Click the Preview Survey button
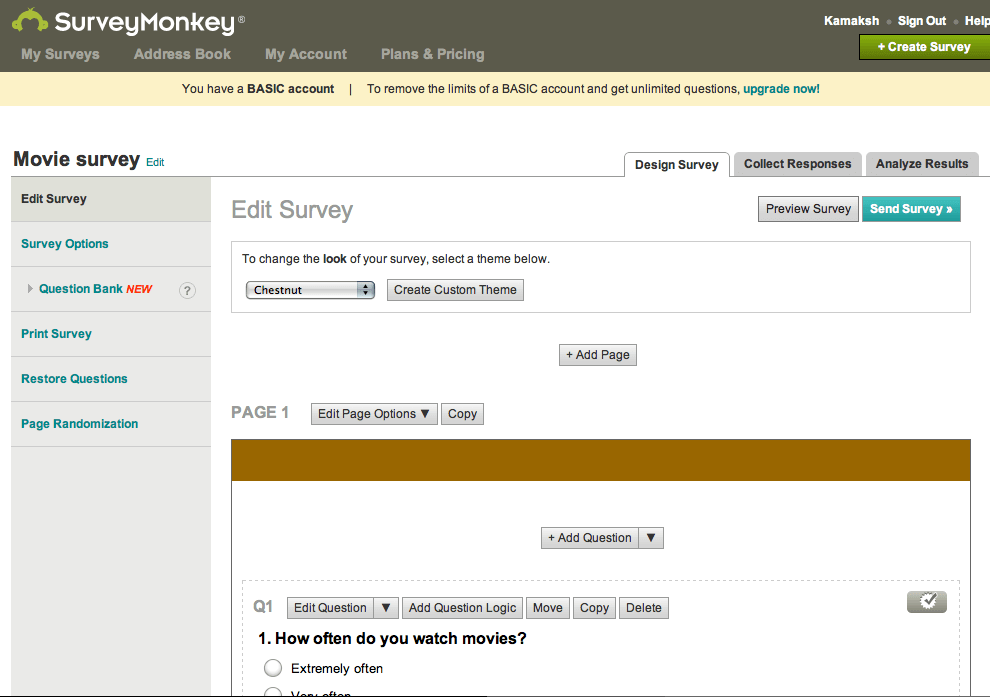The image size is (990, 697). (x=808, y=209)
